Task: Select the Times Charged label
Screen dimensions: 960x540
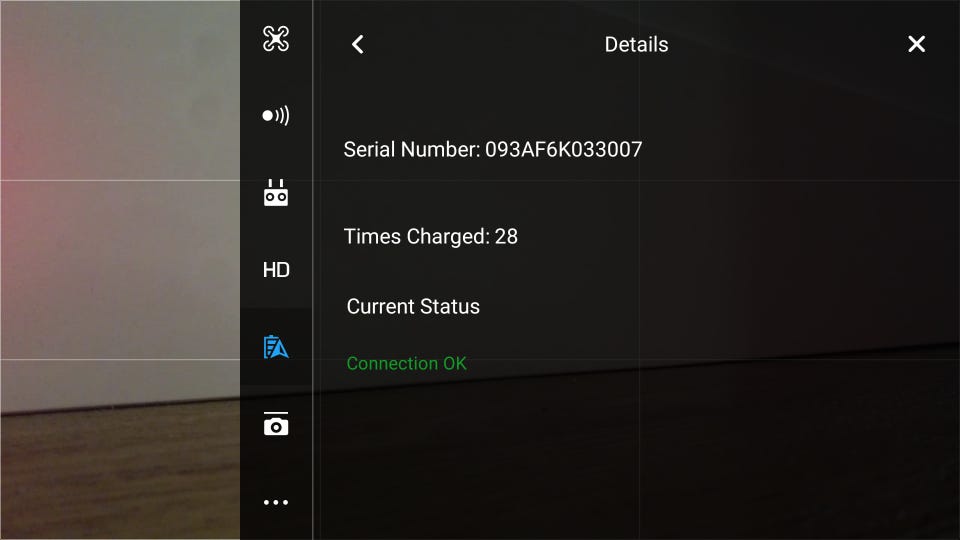Action: pyautogui.click(x=417, y=236)
